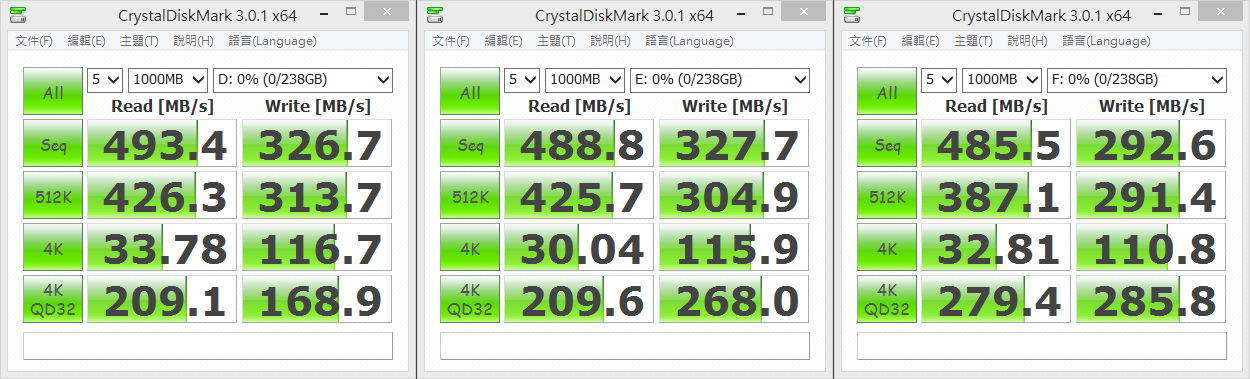
Task: Click the 512K read value 387.1
Action: click(x=996, y=196)
